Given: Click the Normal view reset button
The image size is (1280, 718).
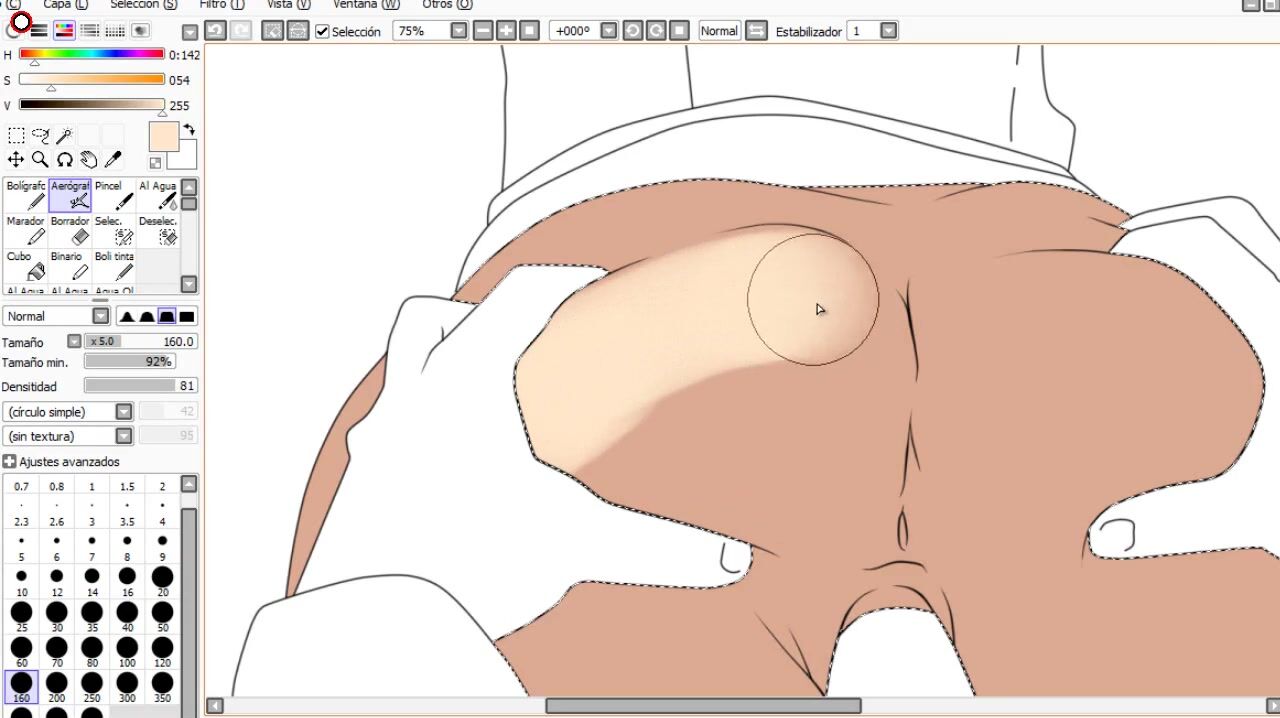Looking at the screenshot, I should (x=719, y=31).
